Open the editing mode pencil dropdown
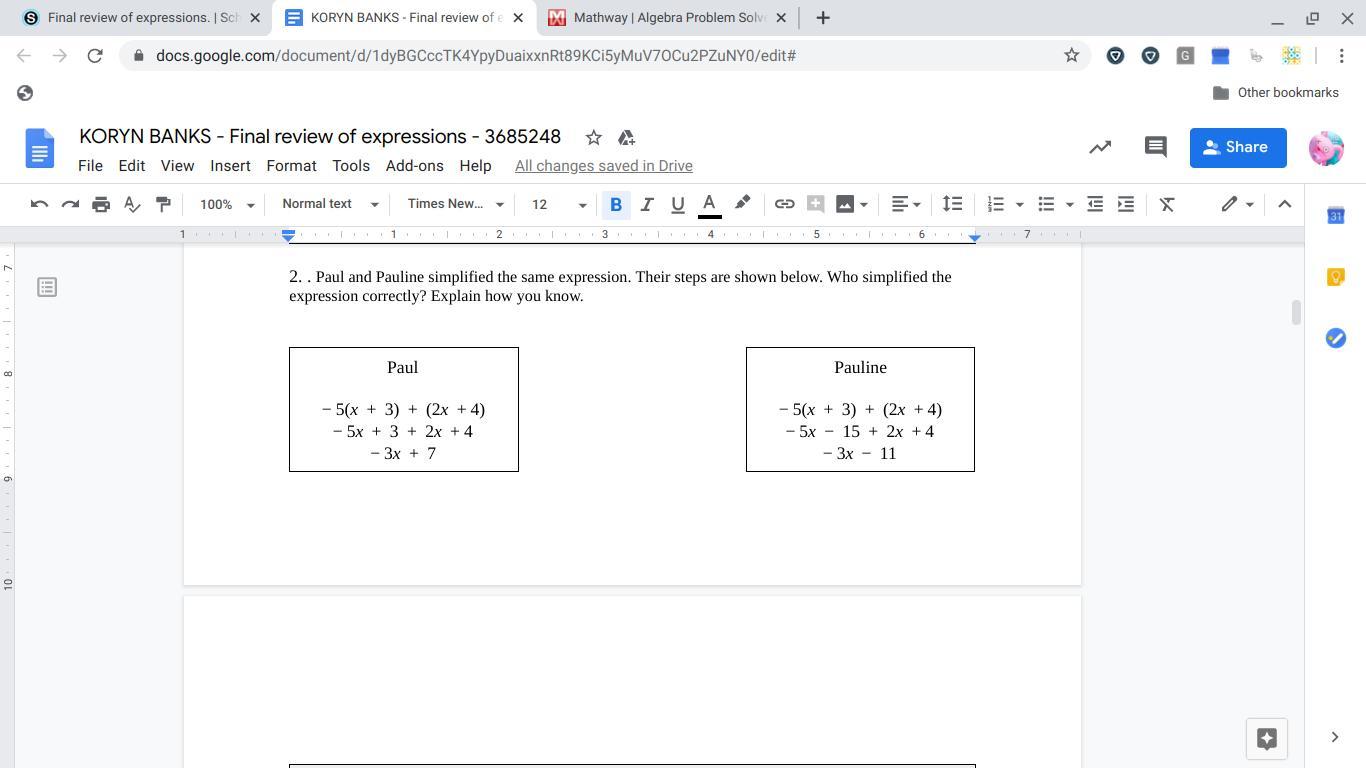 [1237, 204]
